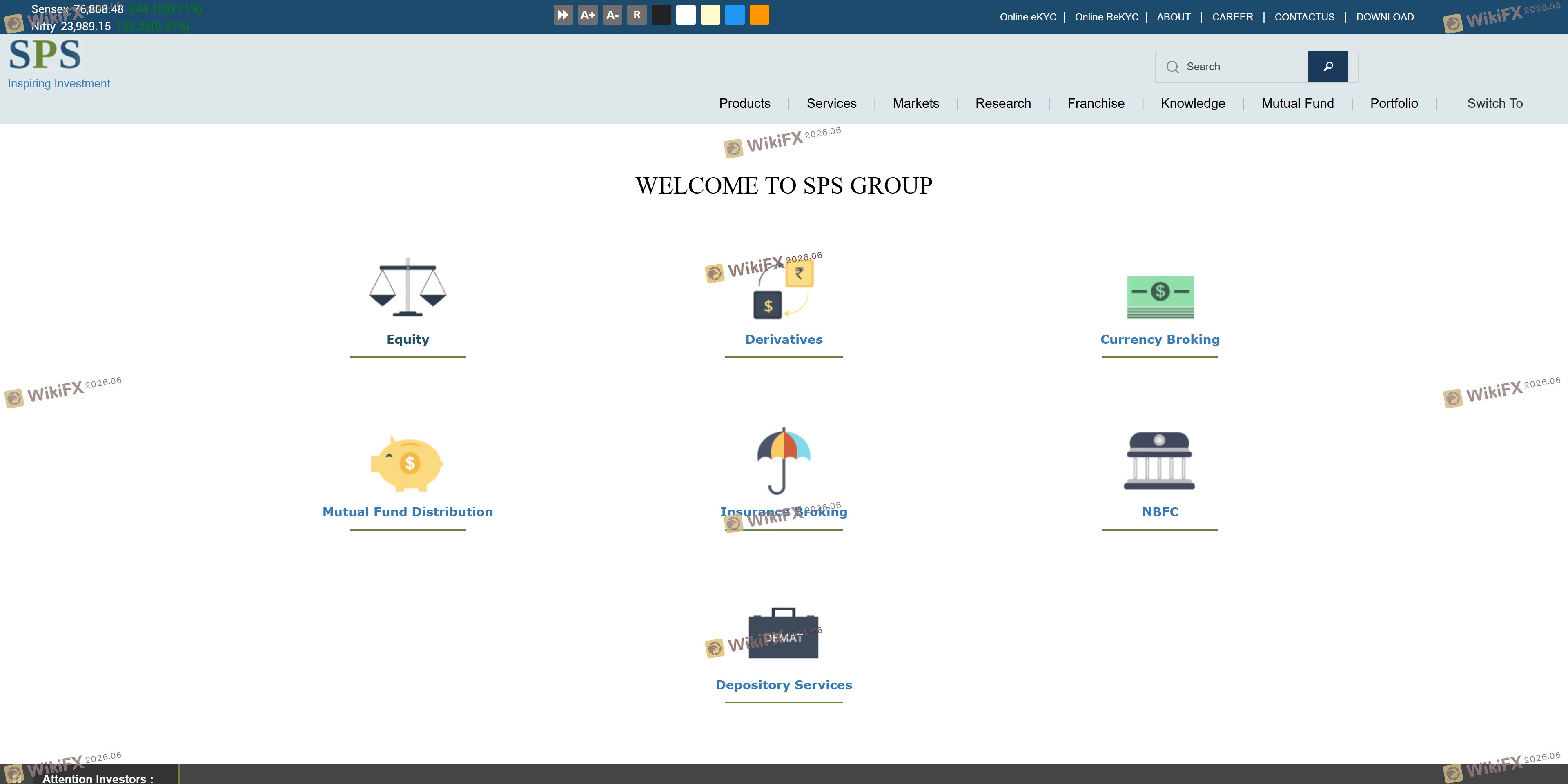Open the Equity link
Viewport: 1568px width, 784px height.
click(x=407, y=340)
